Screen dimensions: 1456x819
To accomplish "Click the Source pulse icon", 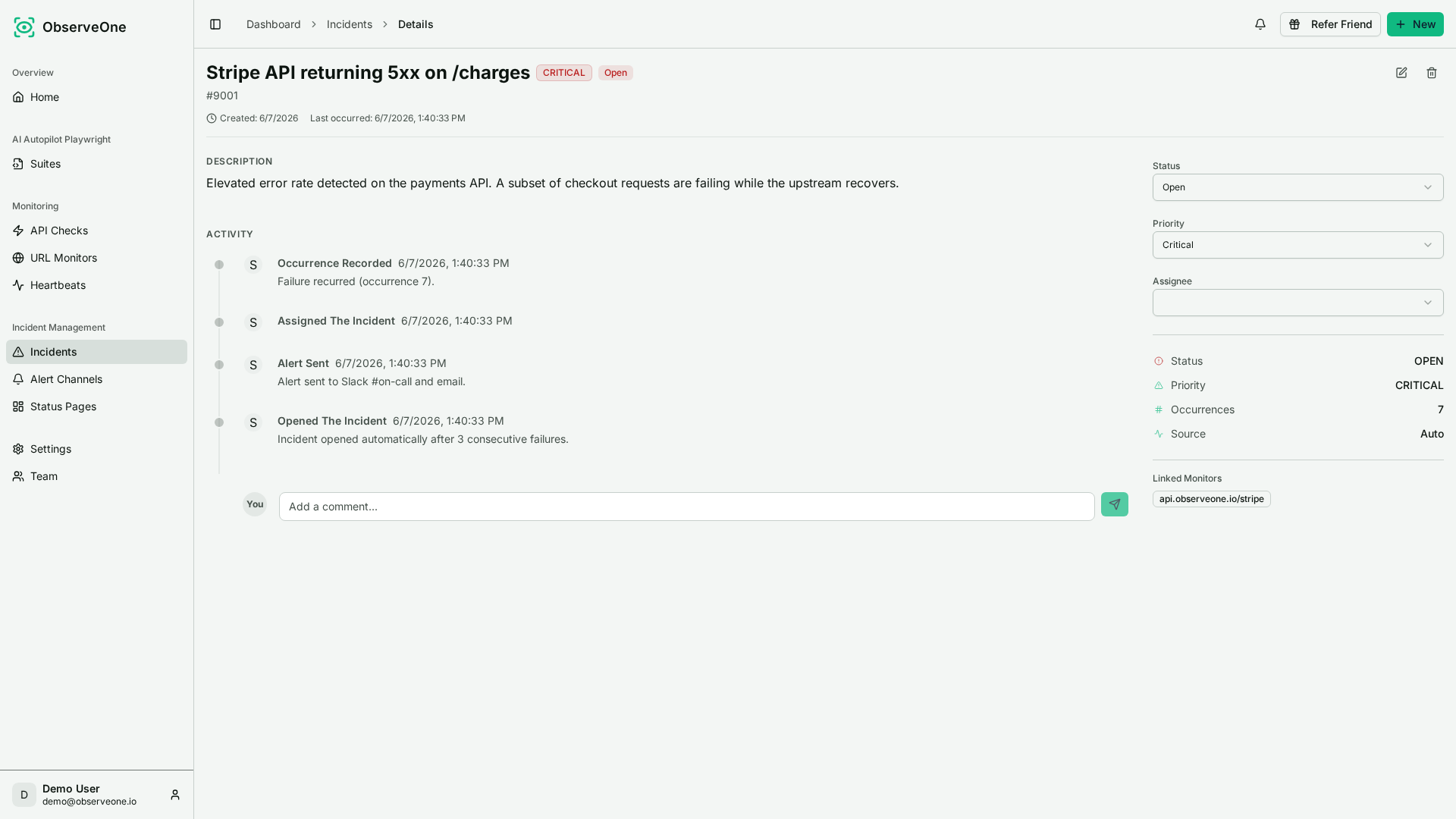I will pyautogui.click(x=1159, y=434).
